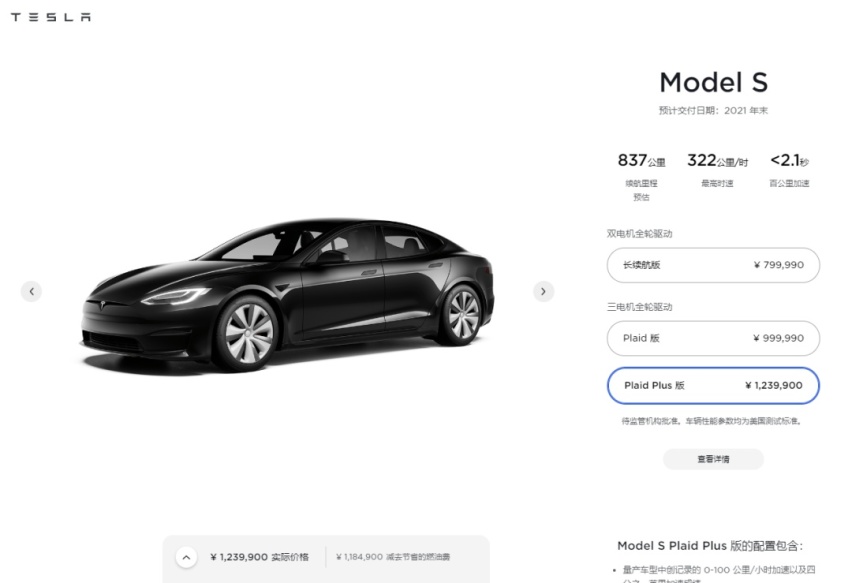This screenshot has width=852, height=583.
Task: Select the 长续航版 ¥799,990 option
Action: click(x=713, y=265)
